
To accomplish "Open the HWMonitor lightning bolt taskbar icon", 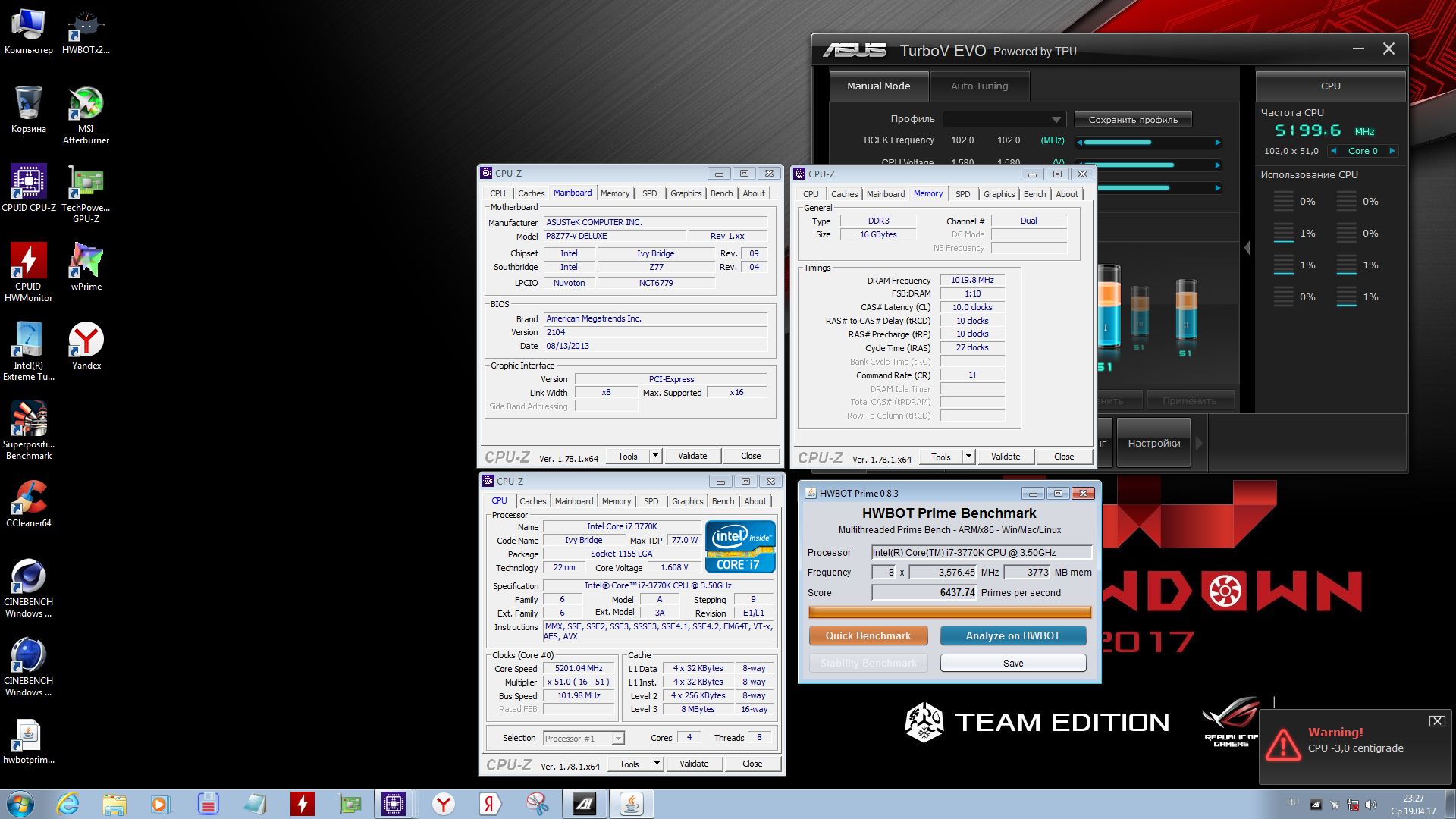I will [302, 804].
